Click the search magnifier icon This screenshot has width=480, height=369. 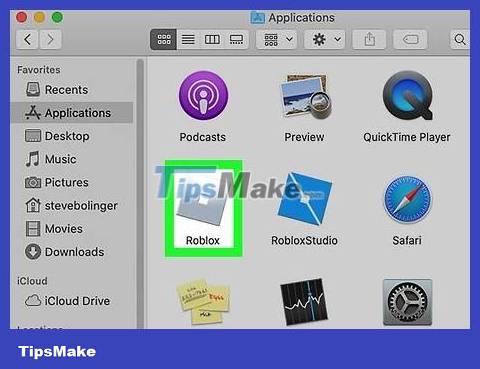point(460,40)
